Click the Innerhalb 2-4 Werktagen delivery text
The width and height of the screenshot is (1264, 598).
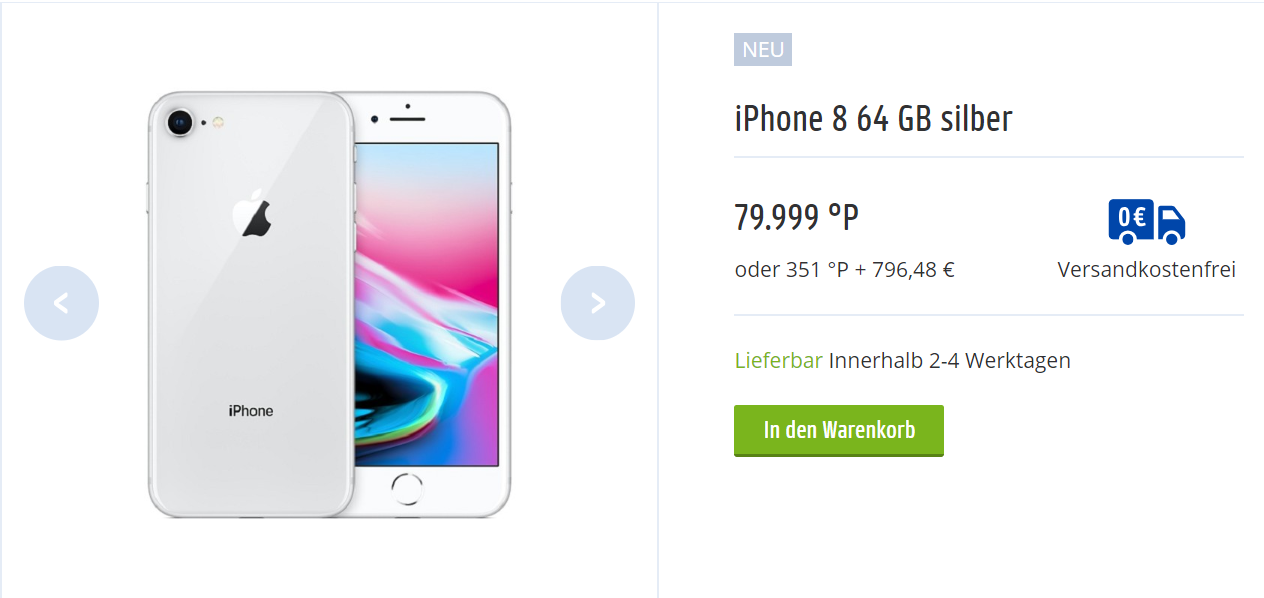pos(950,360)
